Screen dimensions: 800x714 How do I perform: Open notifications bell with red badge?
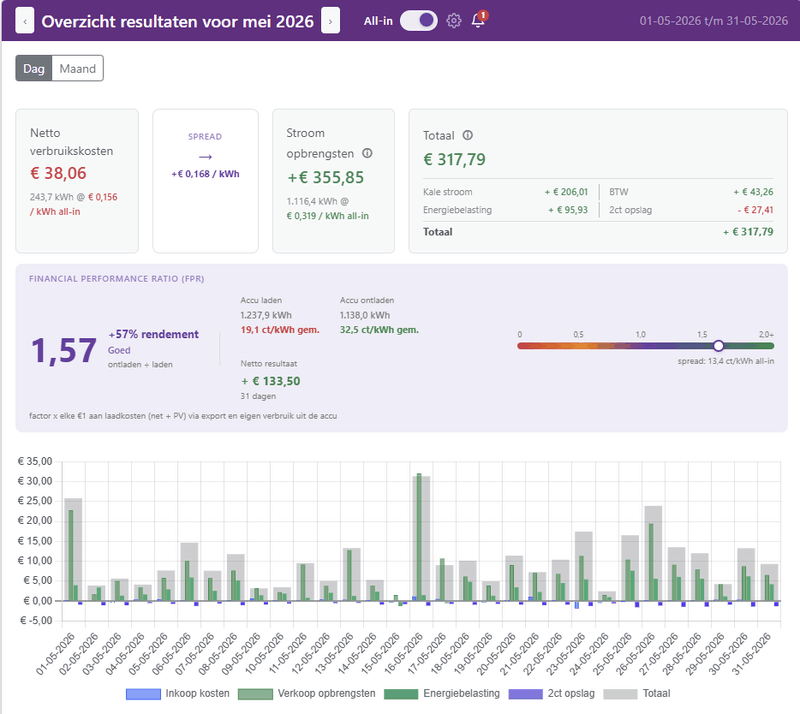coord(478,20)
